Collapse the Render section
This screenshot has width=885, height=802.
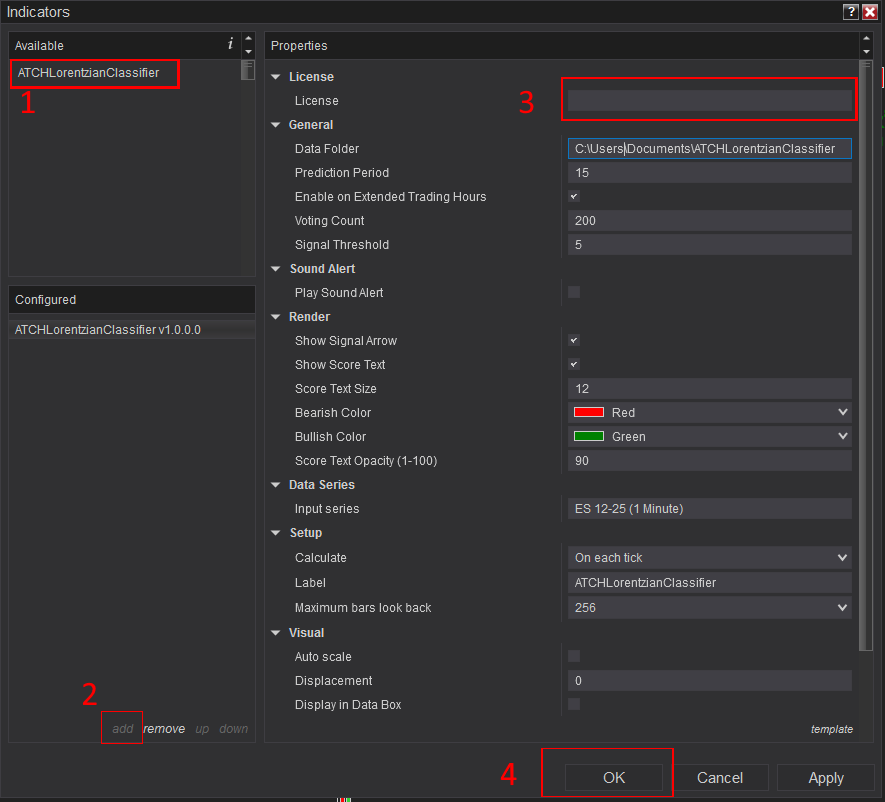pos(276,317)
